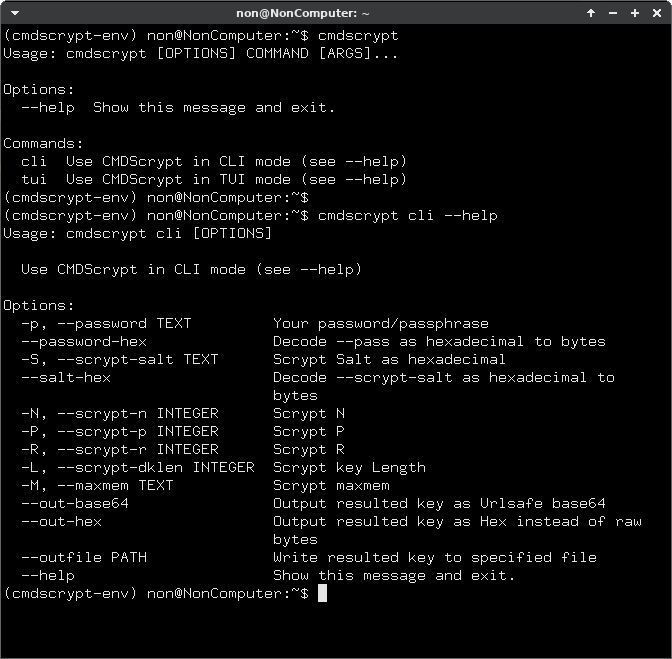Image resolution: width=672 pixels, height=659 pixels.
Task: Click the 'Commands:' heading
Action: (x=43, y=144)
